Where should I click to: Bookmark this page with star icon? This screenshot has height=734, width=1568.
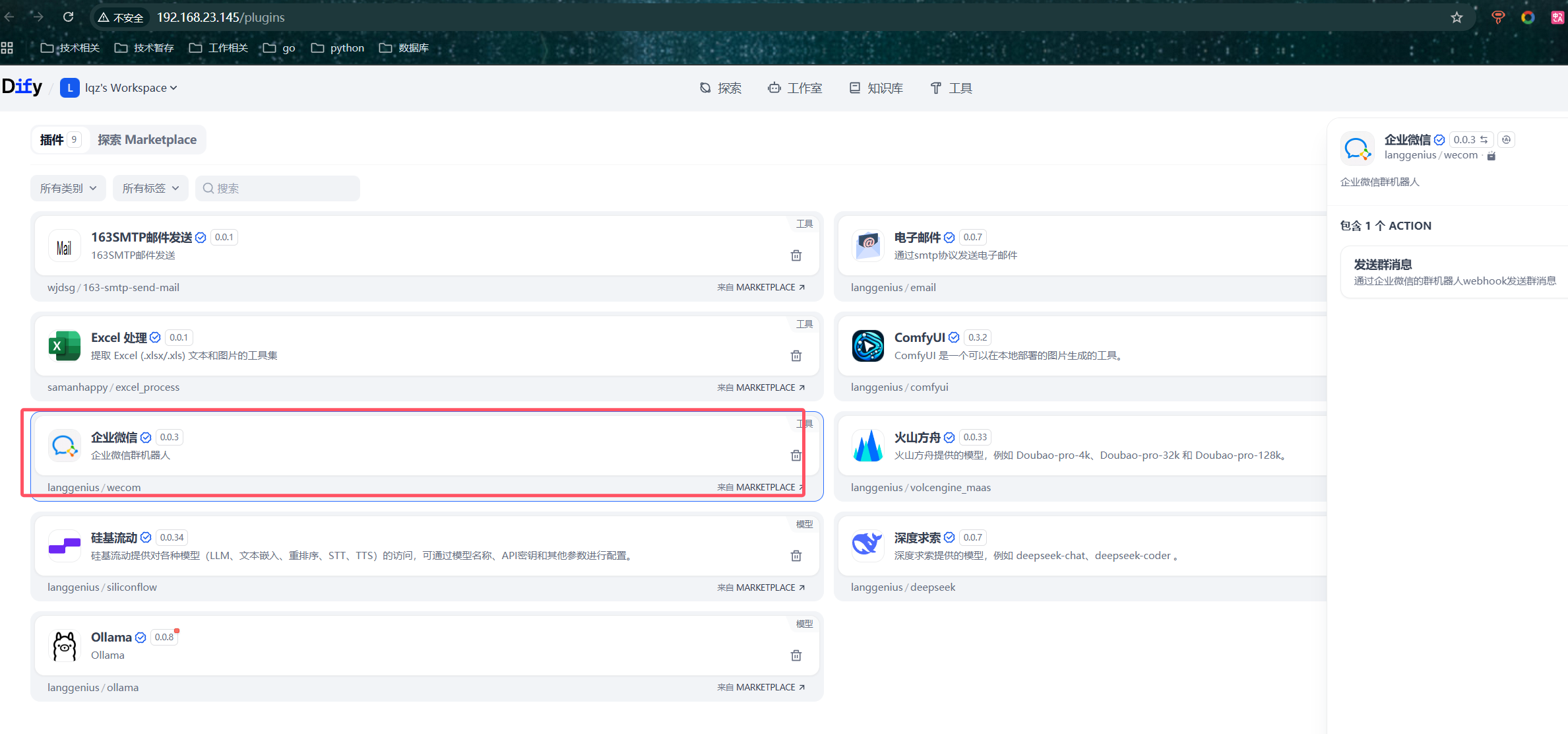point(1457,18)
